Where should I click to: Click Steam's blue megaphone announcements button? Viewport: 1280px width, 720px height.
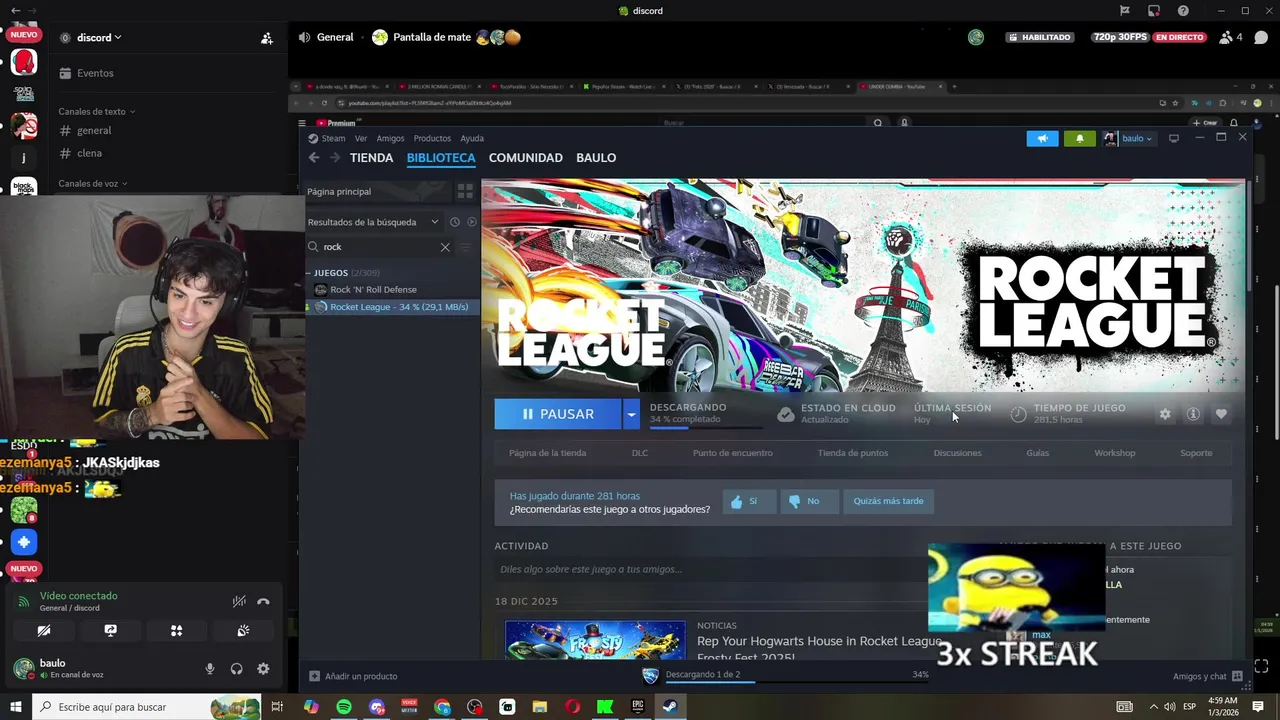[1042, 139]
